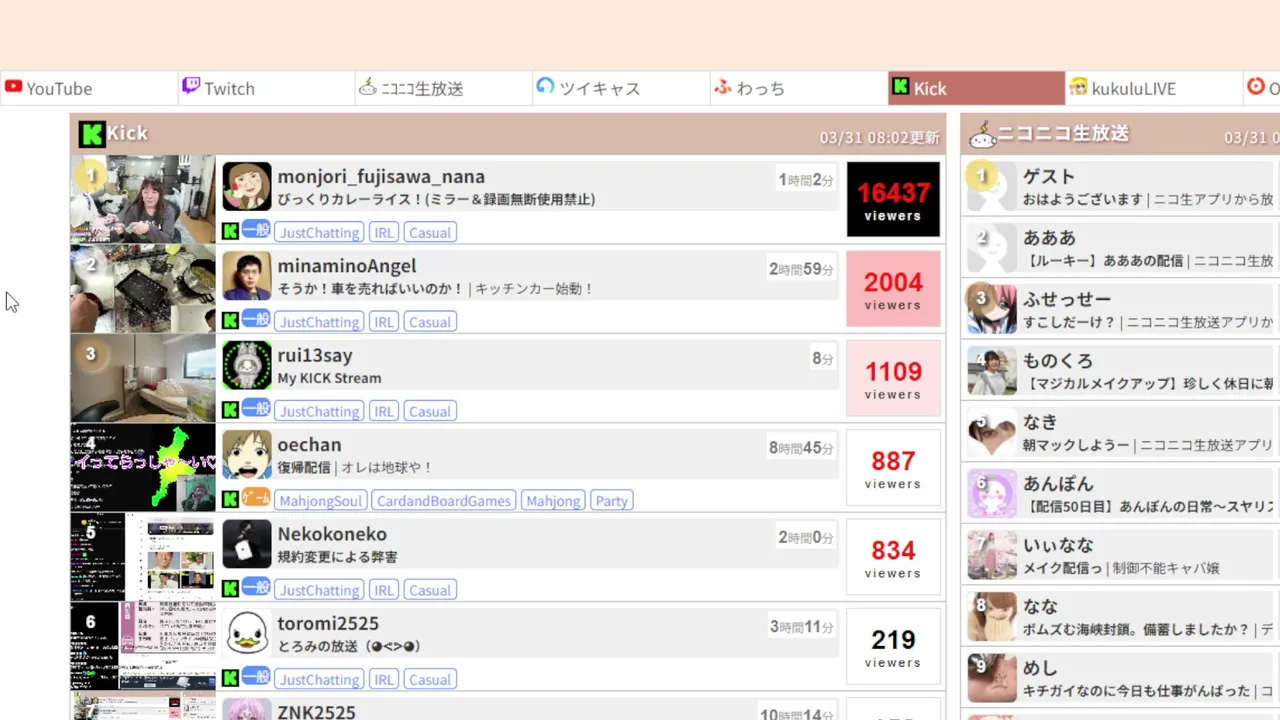This screenshot has height=720, width=1280.
Task: Click Casual tag in rui13say row
Action: (x=430, y=411)
